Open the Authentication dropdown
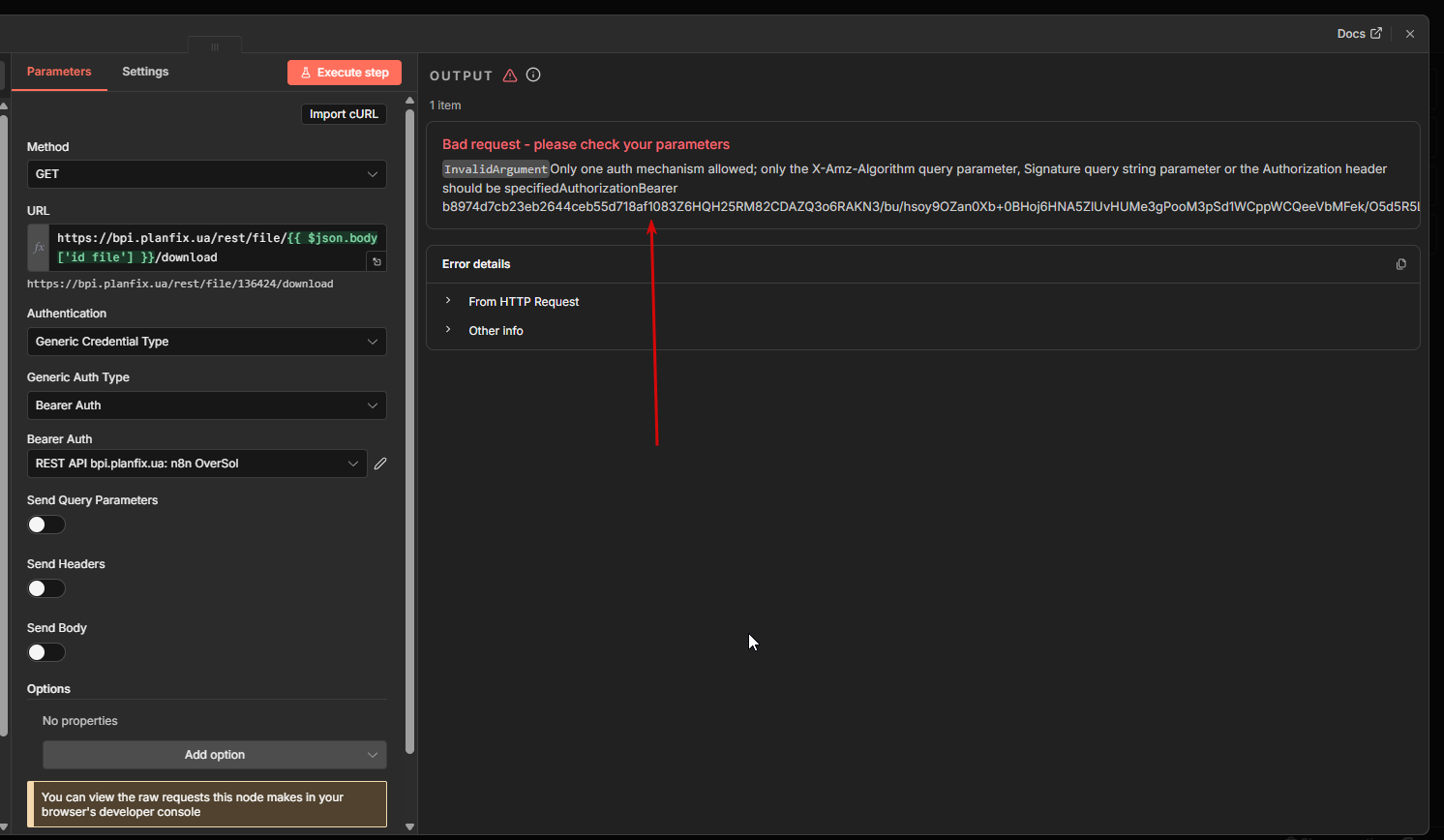1444x840 pixels. [x=207, y=342]
